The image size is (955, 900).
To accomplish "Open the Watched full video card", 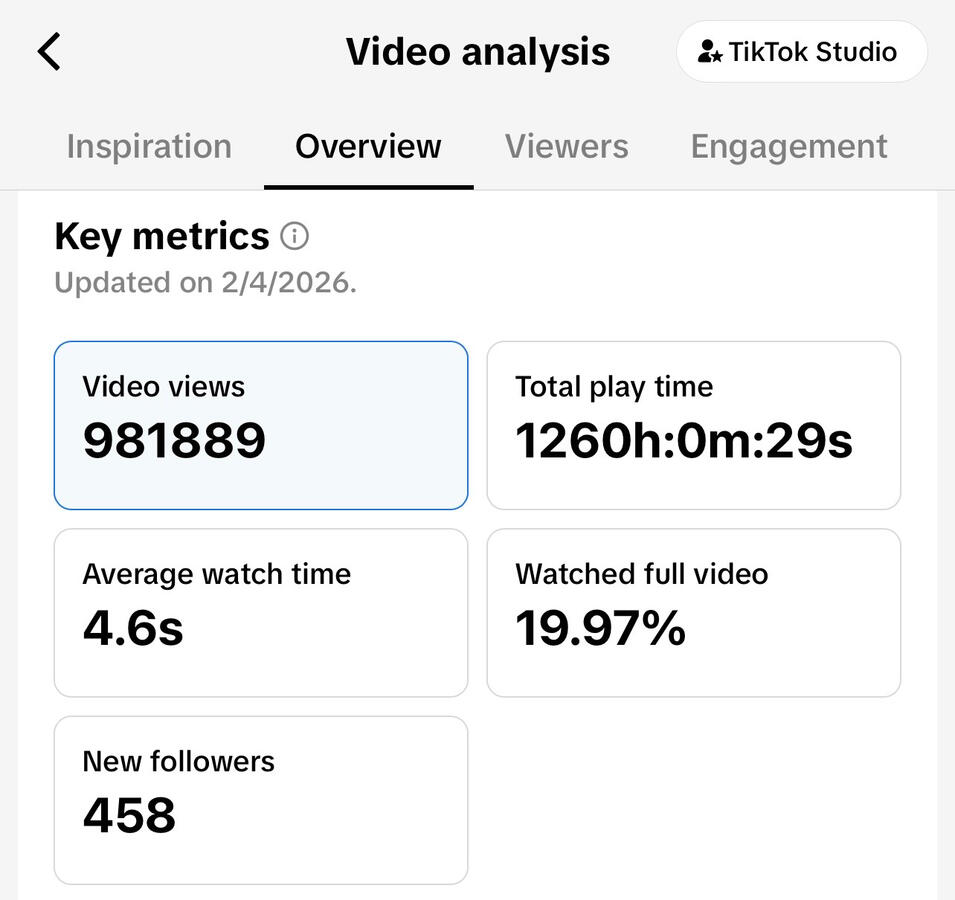I will (x=693, y=612).
